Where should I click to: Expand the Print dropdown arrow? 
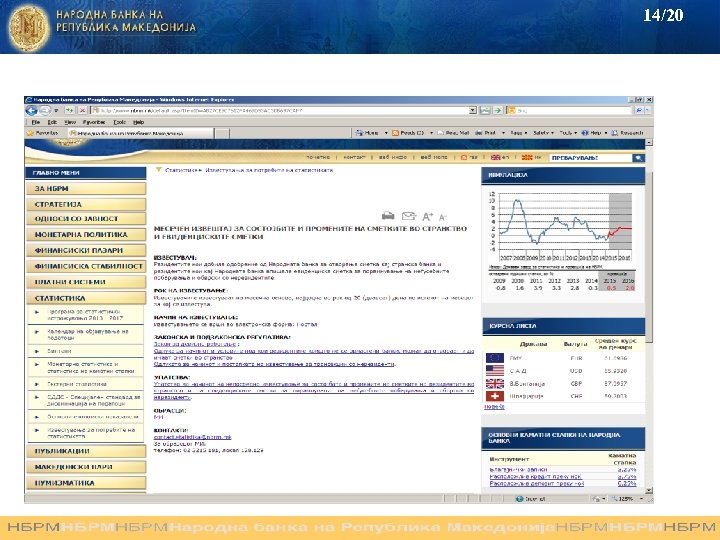click(x=503, y=133)
